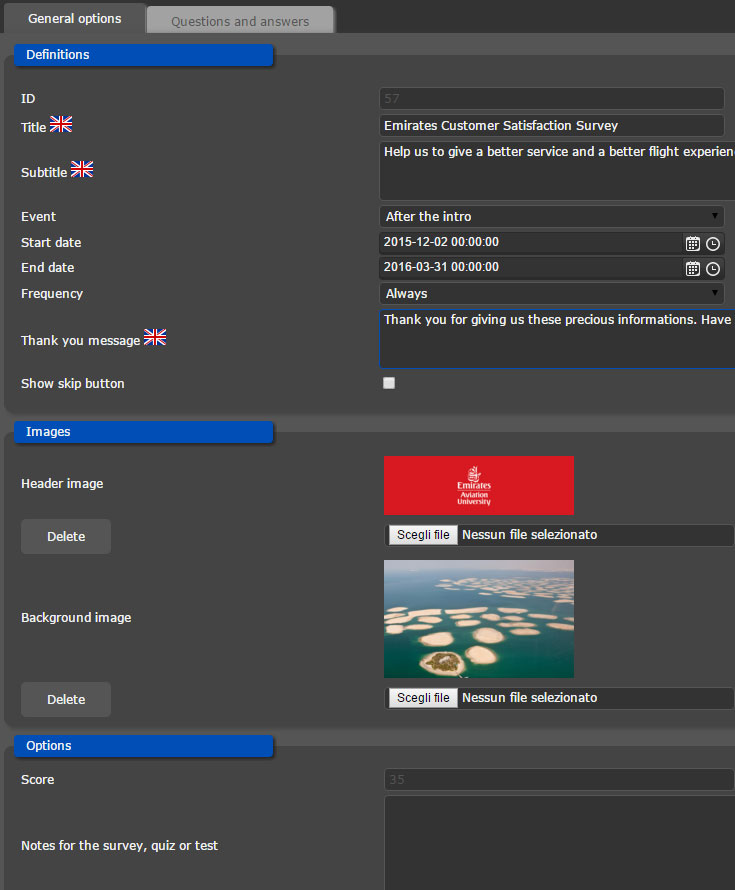Click the survey notes text area

point(558,842)
